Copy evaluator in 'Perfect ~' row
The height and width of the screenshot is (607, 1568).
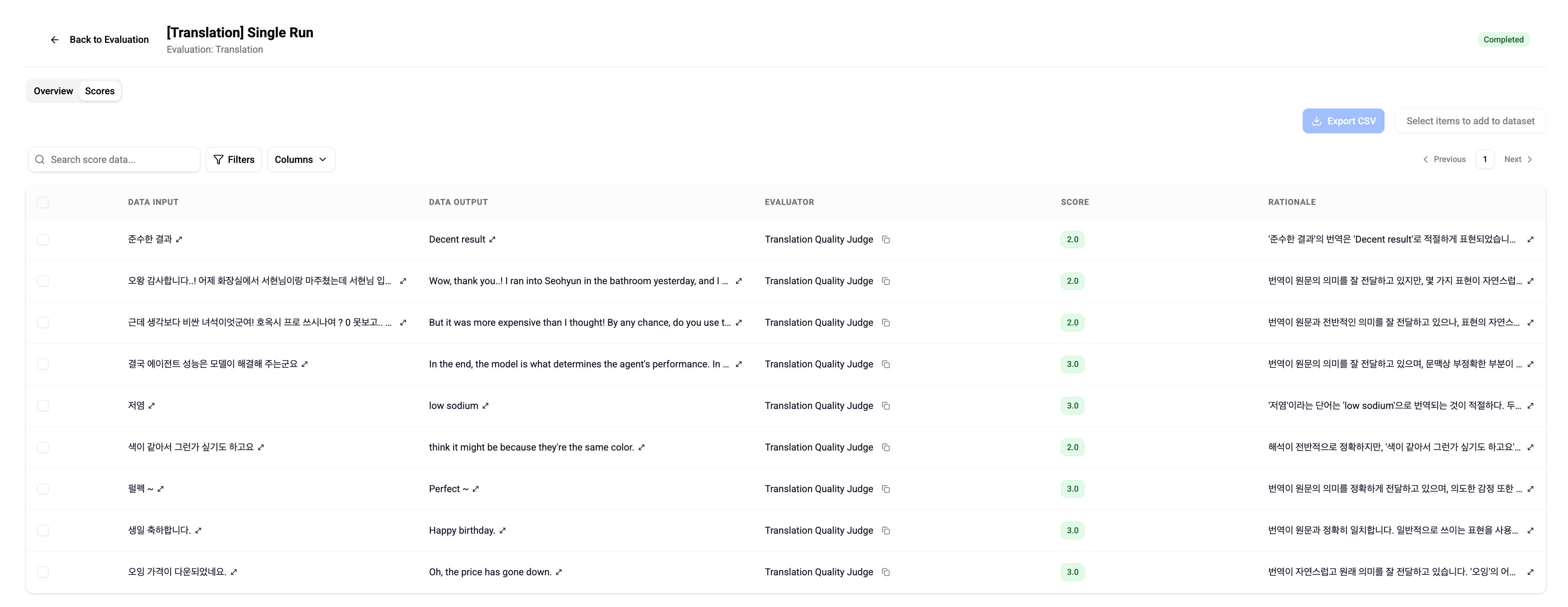point(886,489)
